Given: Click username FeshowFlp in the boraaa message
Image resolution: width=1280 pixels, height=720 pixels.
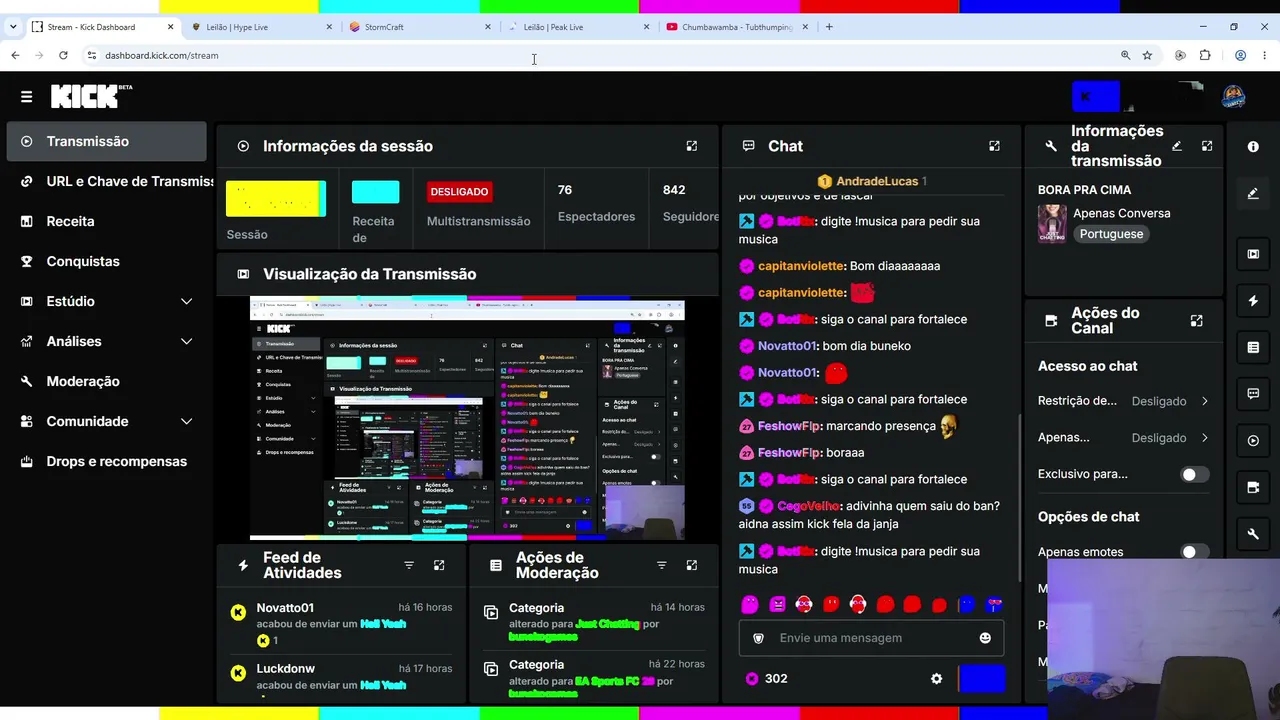Looking at the screenshot, I should pos(789,453).
